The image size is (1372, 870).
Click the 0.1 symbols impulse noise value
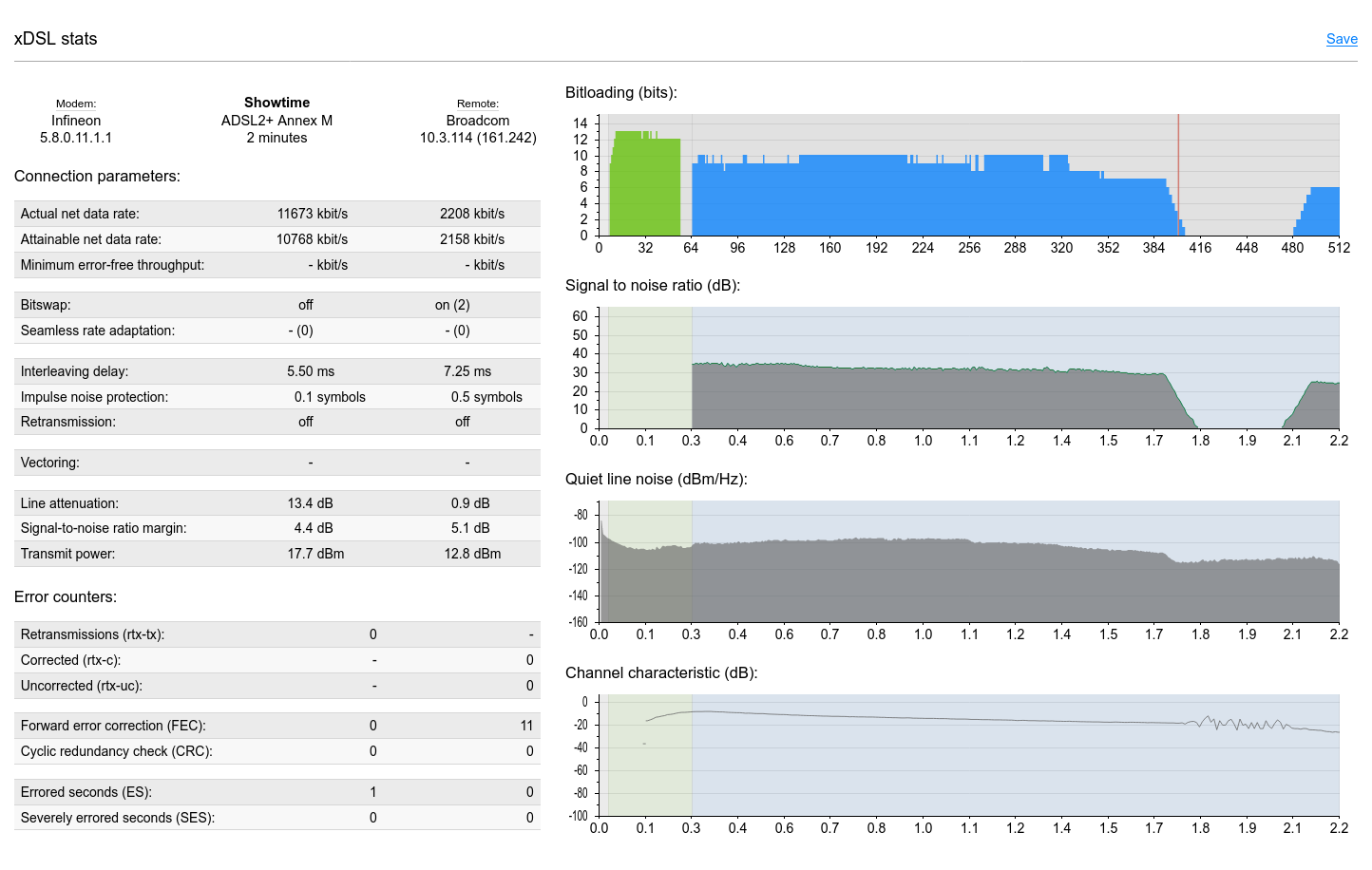pos(330,397)
